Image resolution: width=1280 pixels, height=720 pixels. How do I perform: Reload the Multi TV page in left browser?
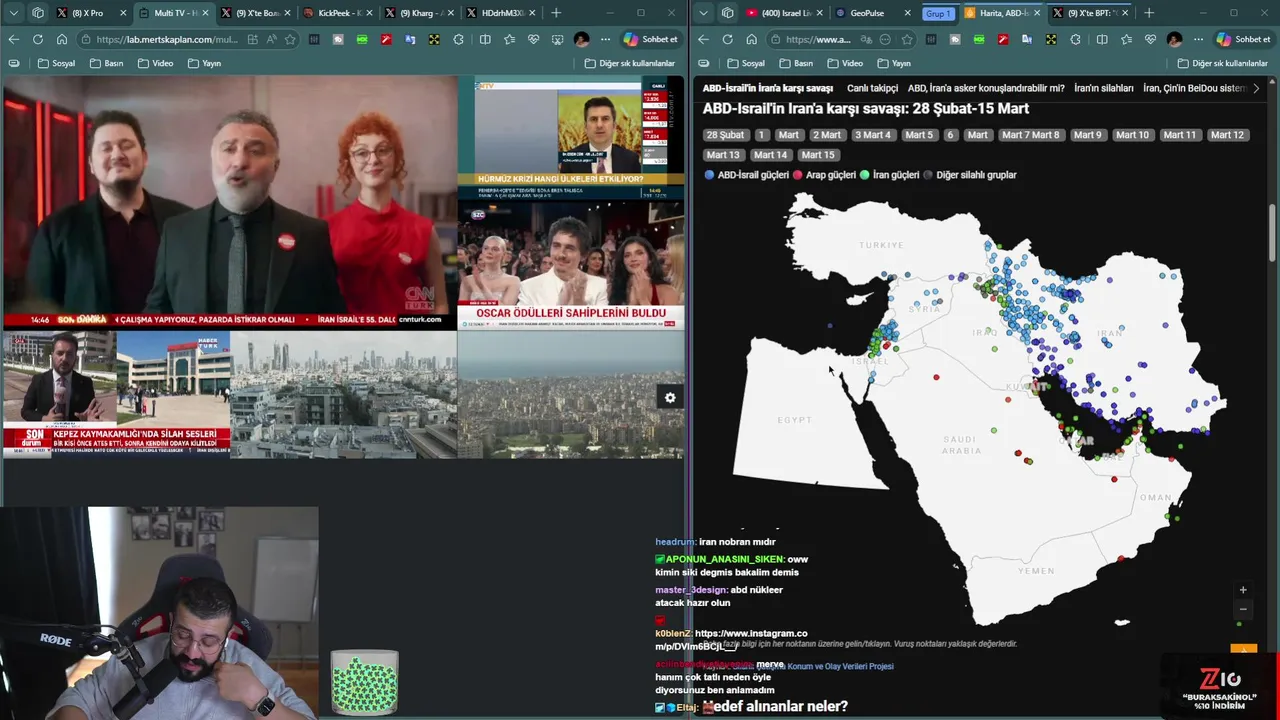pos(38,39)
